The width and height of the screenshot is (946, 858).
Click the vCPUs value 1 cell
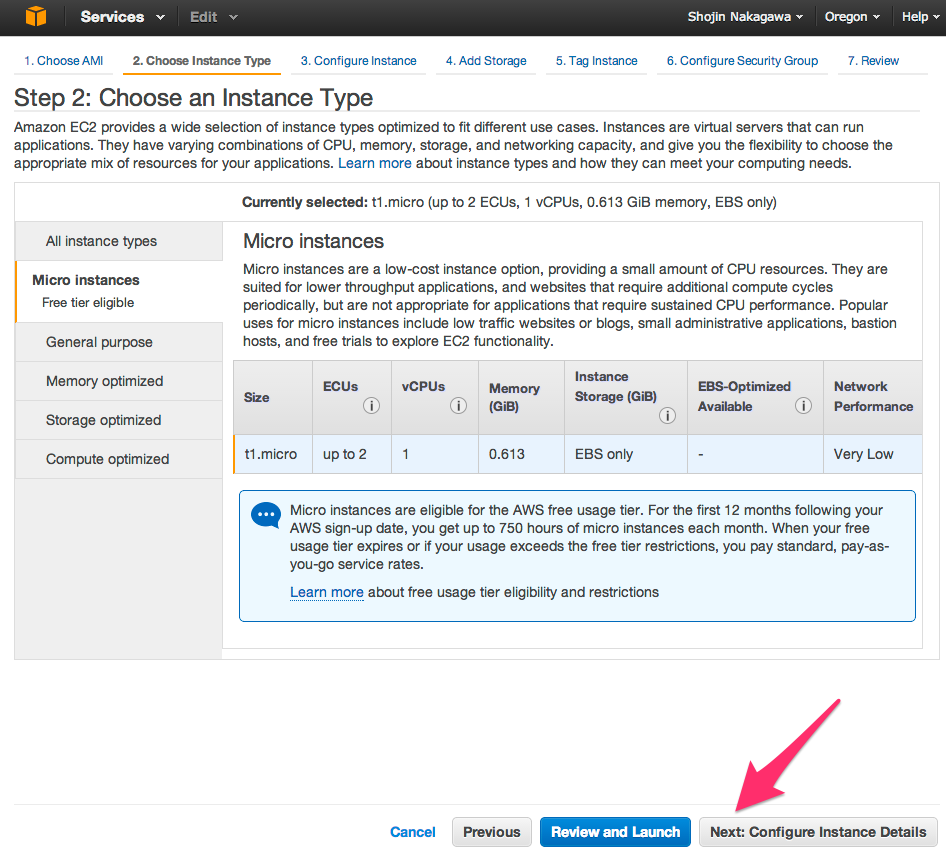coord(435,454)
